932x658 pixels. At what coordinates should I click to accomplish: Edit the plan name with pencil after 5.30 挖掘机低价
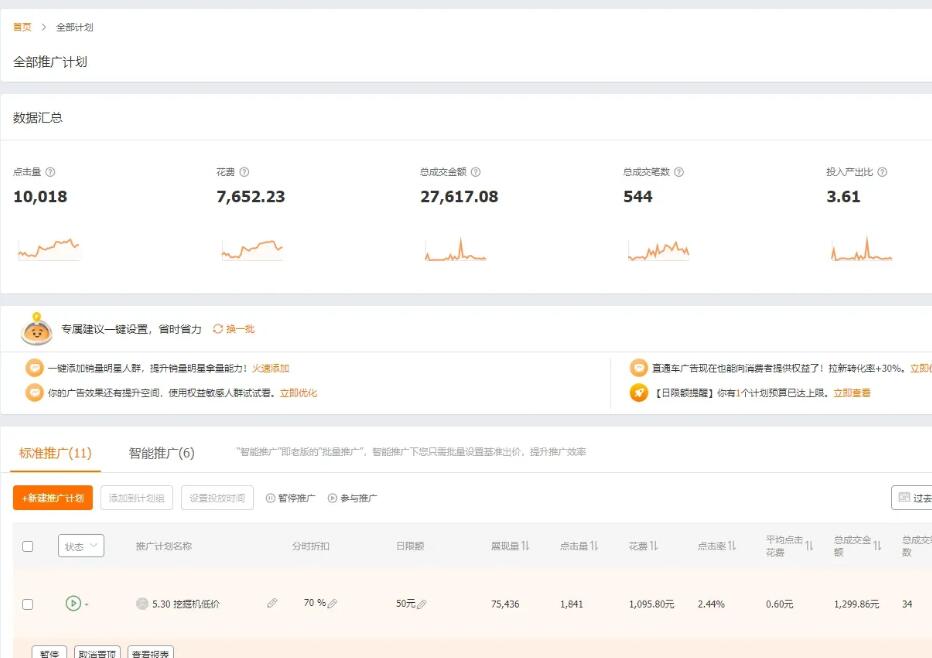(272, 603)
